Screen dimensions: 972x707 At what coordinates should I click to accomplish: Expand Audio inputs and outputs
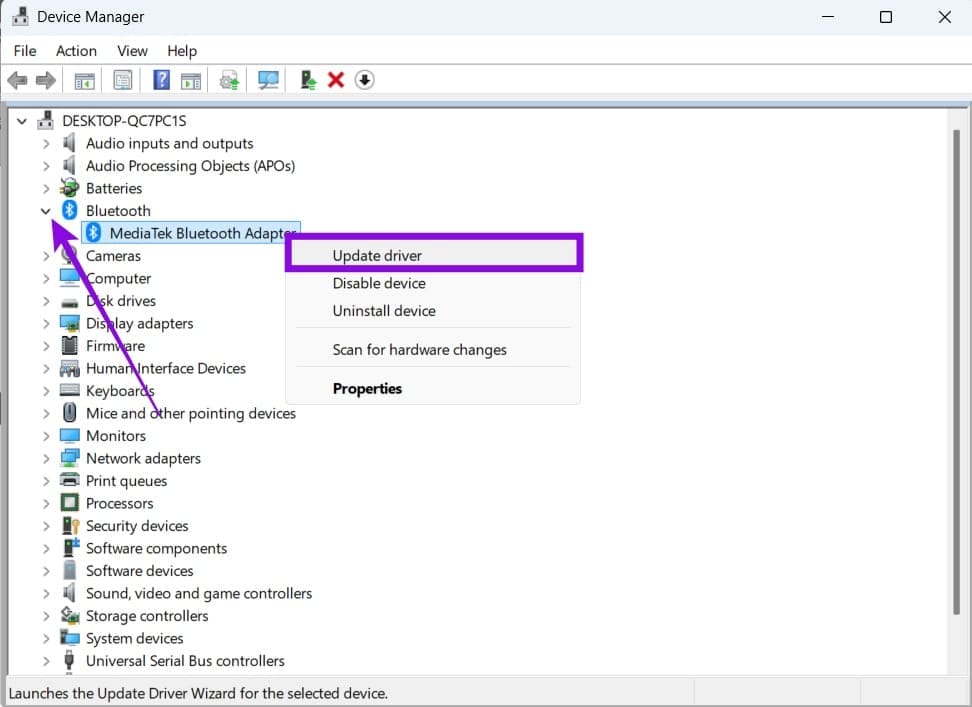point(46,144)
